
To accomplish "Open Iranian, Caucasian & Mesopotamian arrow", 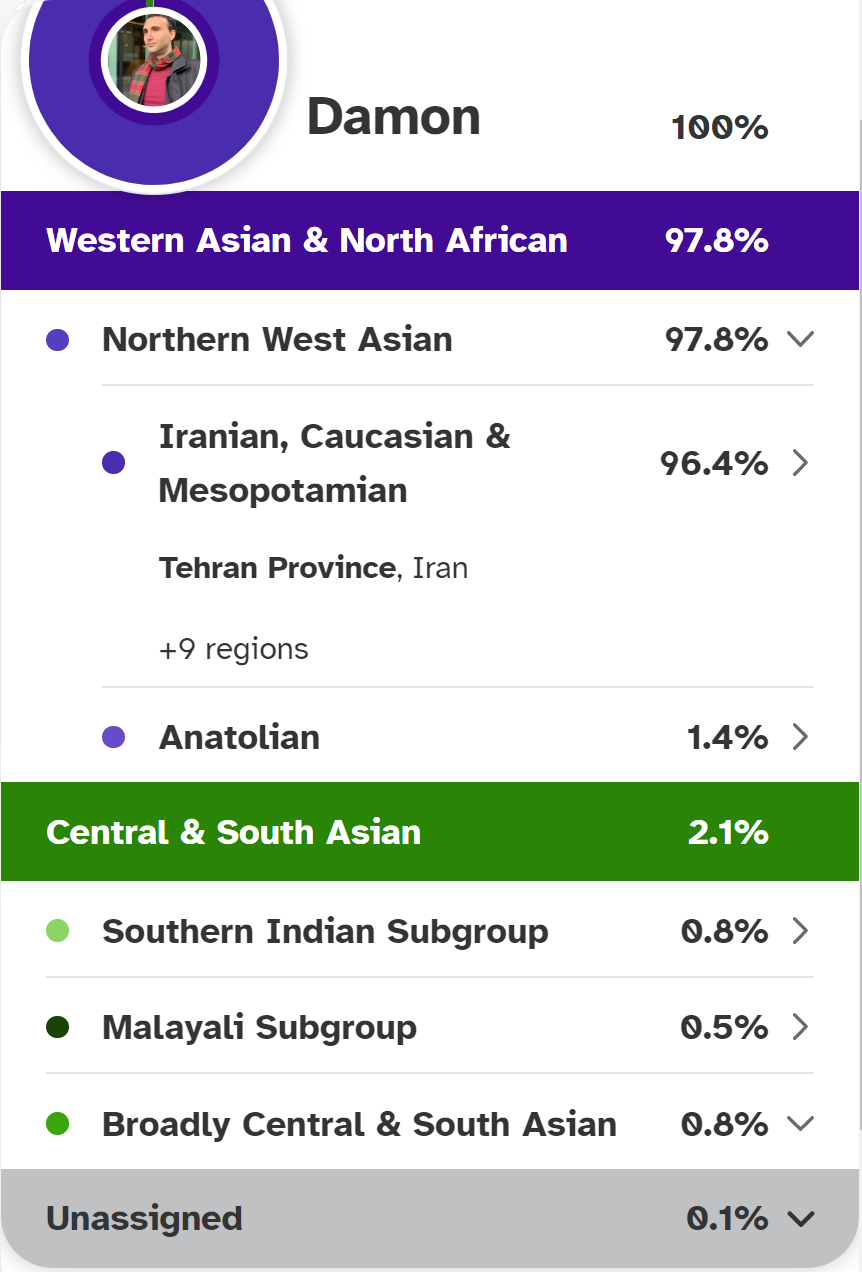I will 800,463.
